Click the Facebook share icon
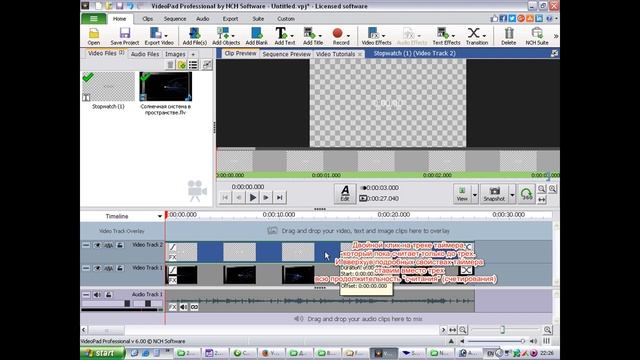Screen dimensions: 640x360 pyautogui.click(x=503, y=18)
